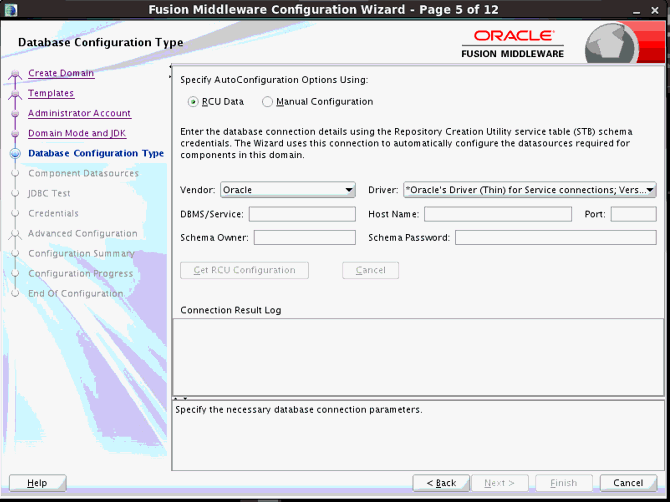
Task: Click the Help button
Action: point(38,483)
